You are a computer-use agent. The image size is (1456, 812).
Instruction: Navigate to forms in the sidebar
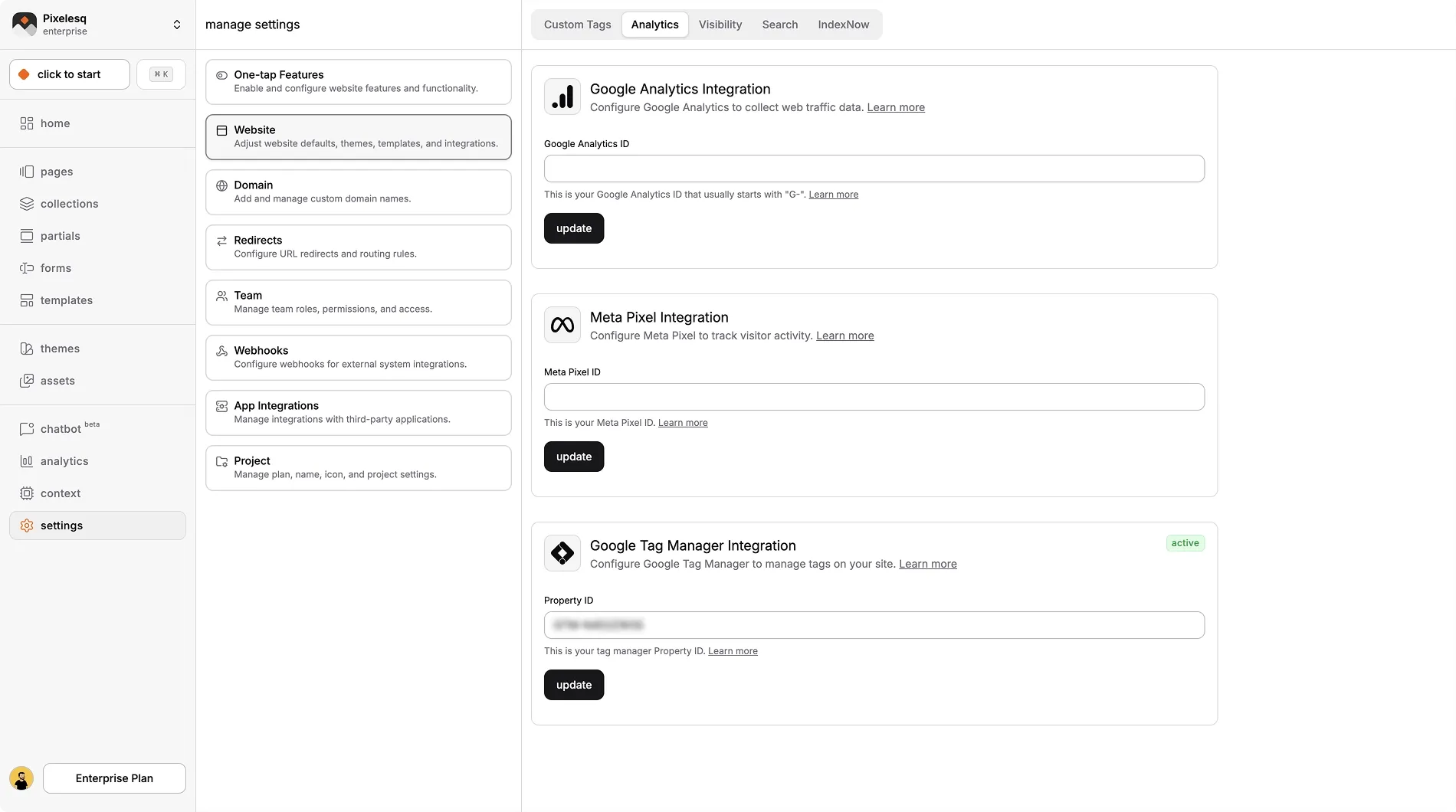55,268
